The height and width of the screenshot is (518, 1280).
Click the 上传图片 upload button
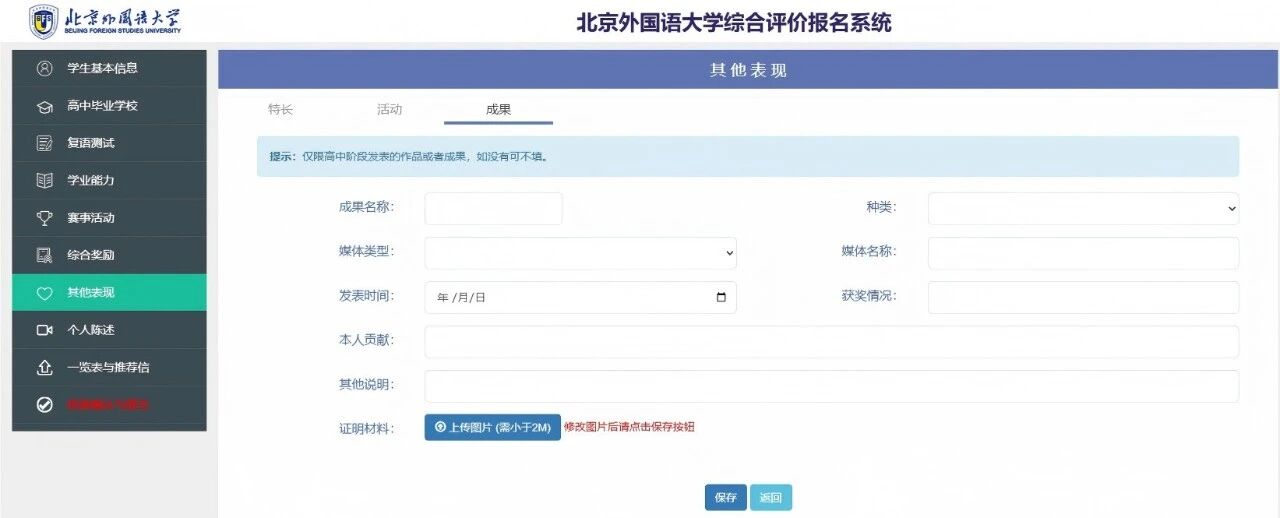pyautogui.click(x=492, y=427)
